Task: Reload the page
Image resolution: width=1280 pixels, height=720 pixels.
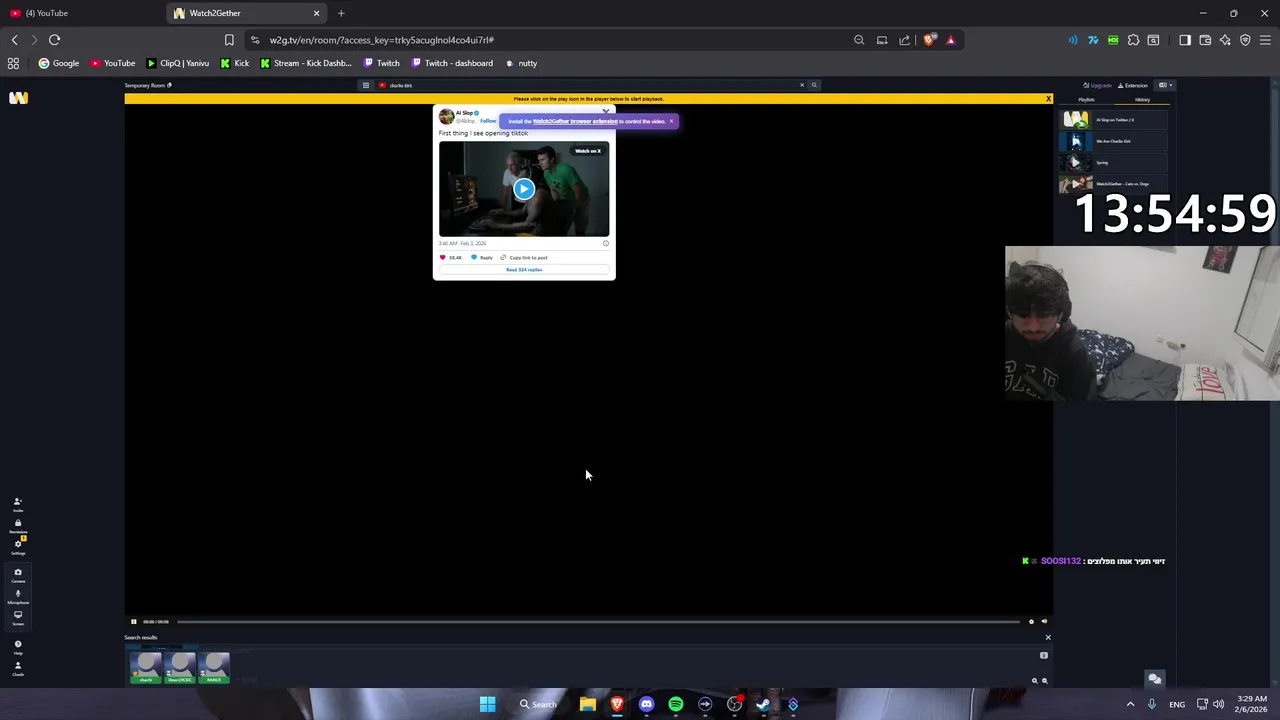Action: click(54, 40)
